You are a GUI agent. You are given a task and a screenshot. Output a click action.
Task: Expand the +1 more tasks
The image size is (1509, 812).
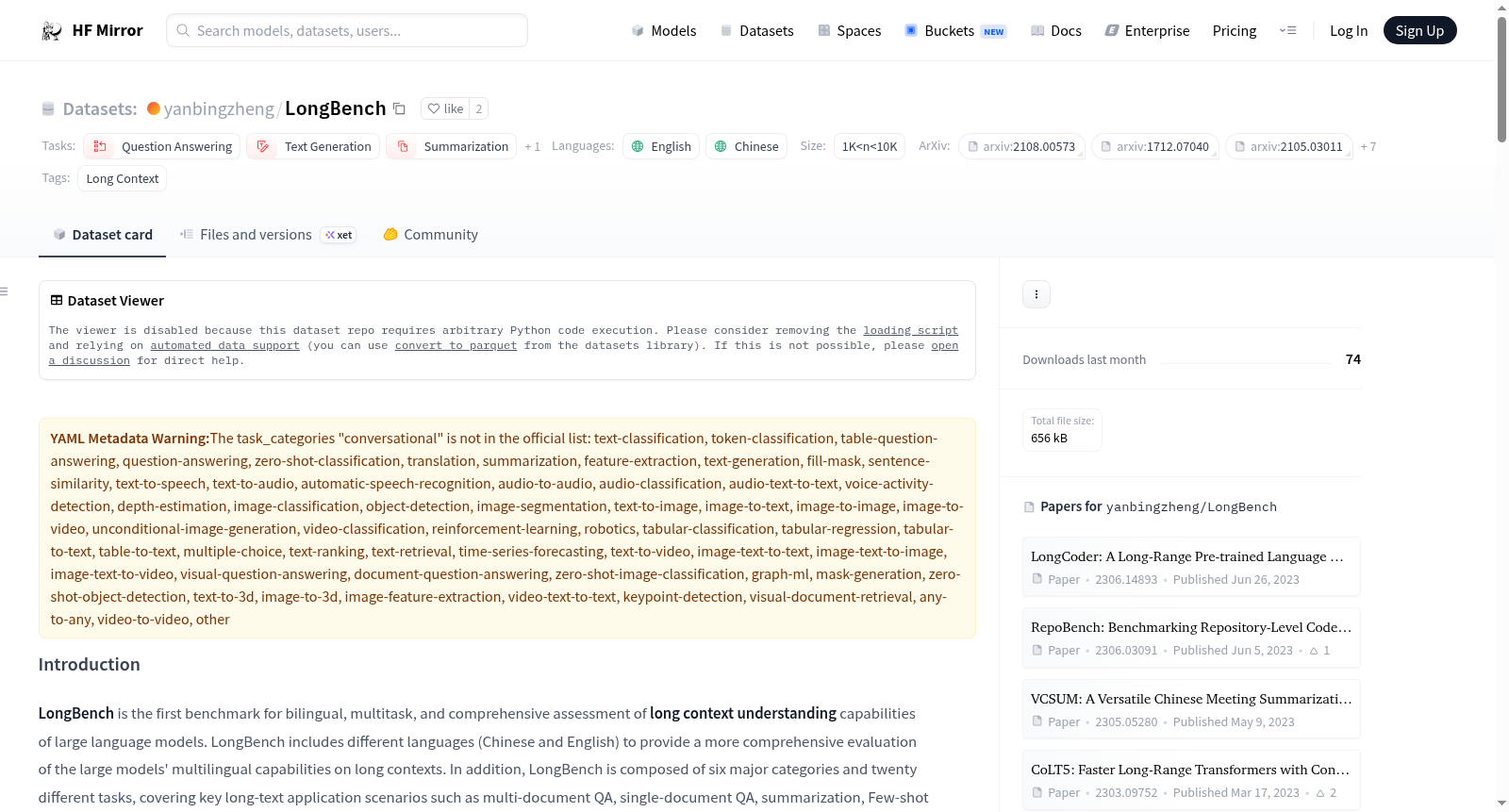click(x=533, y=147)
